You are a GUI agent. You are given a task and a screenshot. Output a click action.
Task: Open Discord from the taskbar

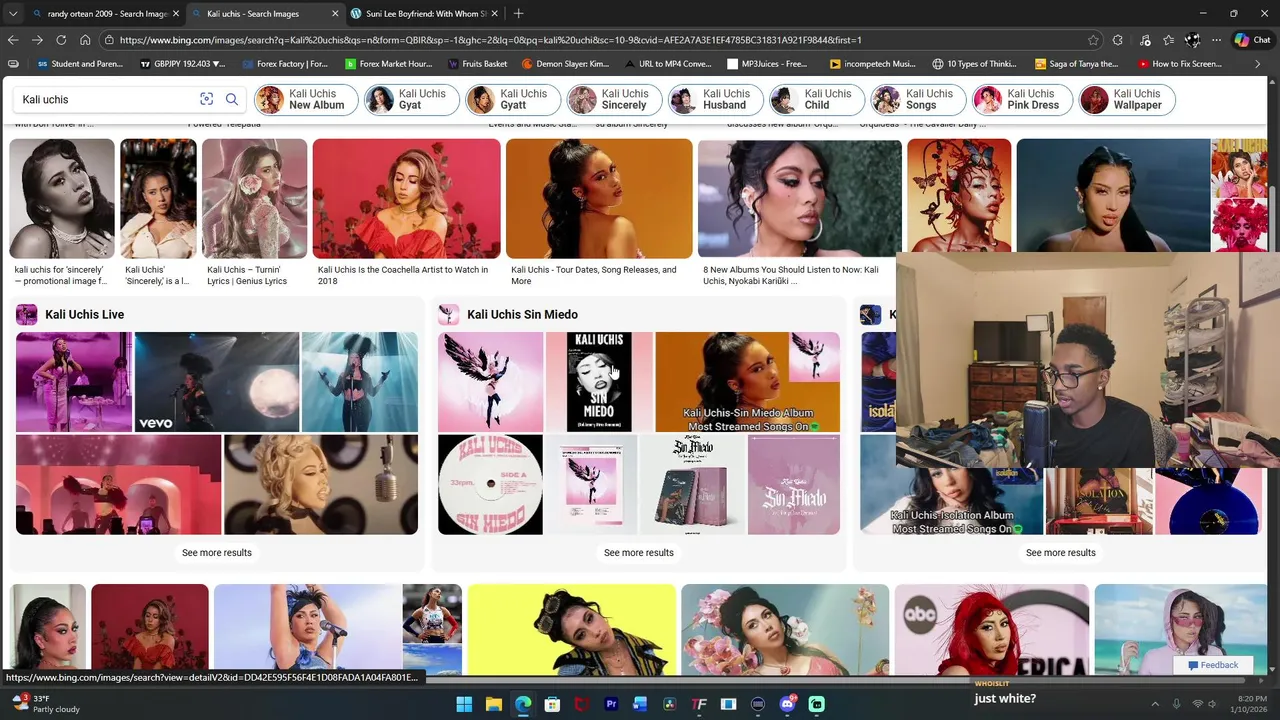point(787,704)
